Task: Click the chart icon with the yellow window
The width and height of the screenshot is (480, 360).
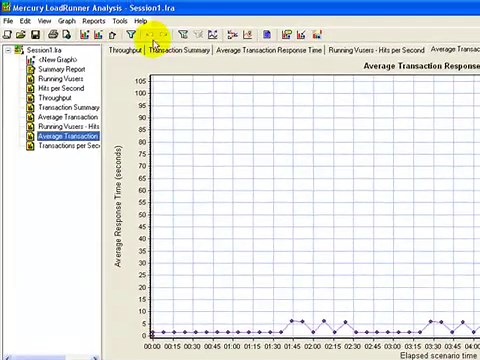Action: tap(286, 34)
